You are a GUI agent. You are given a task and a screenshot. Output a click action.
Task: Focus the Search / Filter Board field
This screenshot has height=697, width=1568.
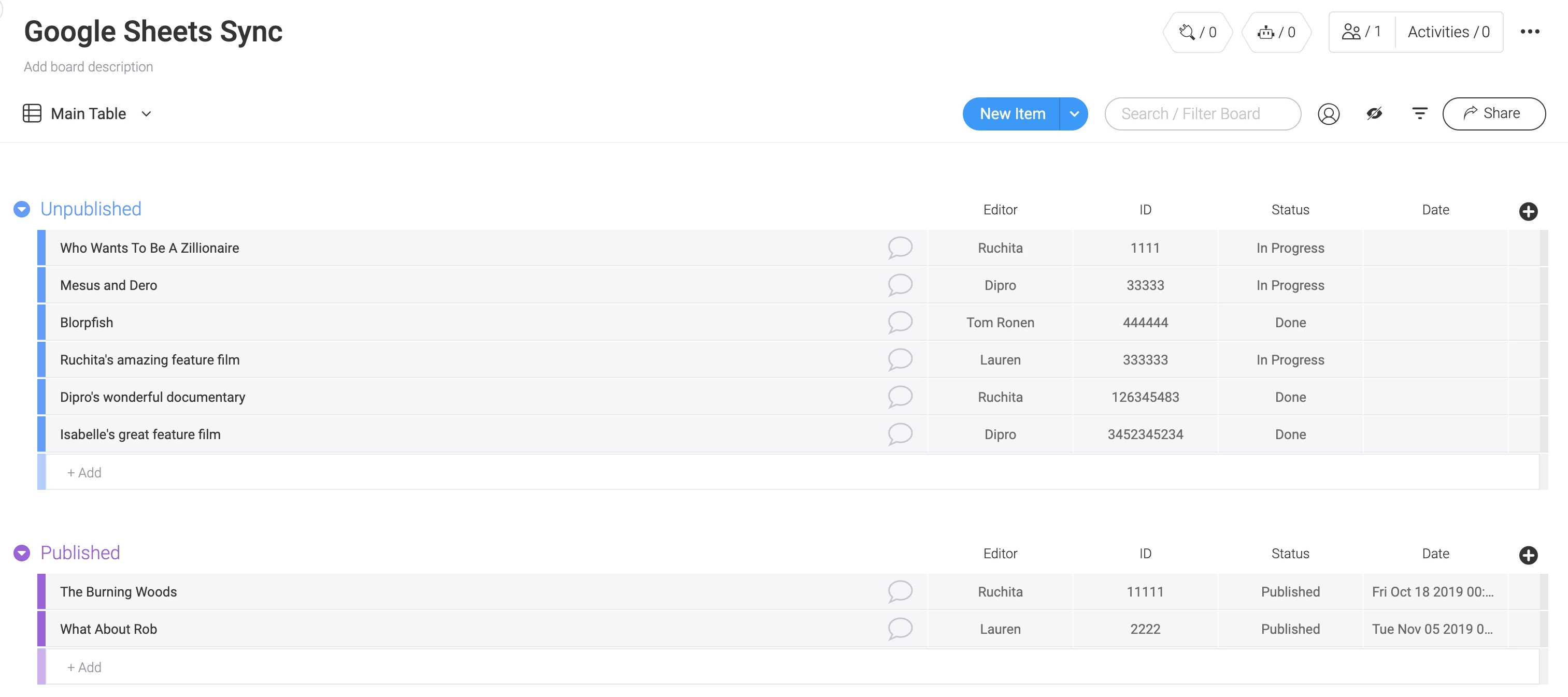[x=1202, y=114]
